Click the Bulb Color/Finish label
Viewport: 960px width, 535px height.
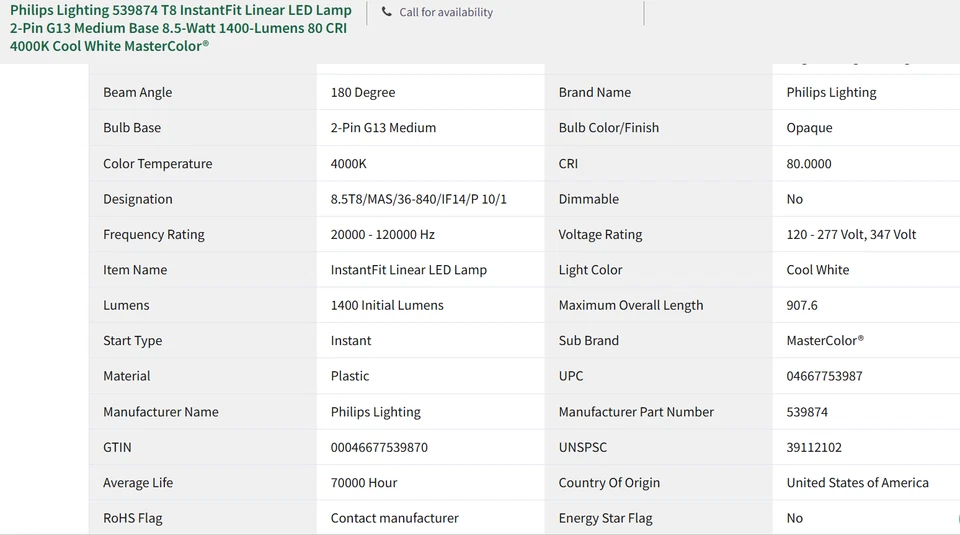pyautogui.click(x=609, y=128)
